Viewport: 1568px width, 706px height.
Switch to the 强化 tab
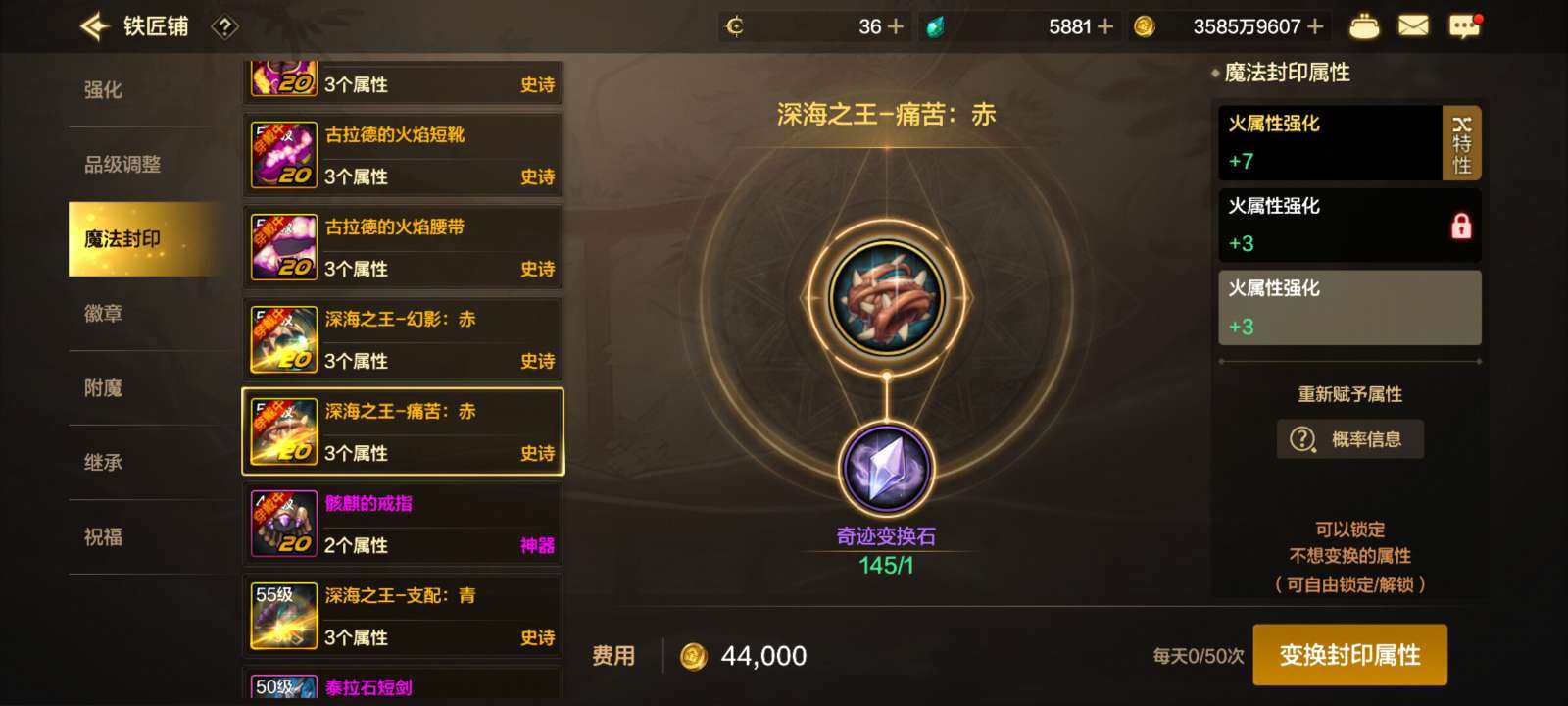point(103,90)
